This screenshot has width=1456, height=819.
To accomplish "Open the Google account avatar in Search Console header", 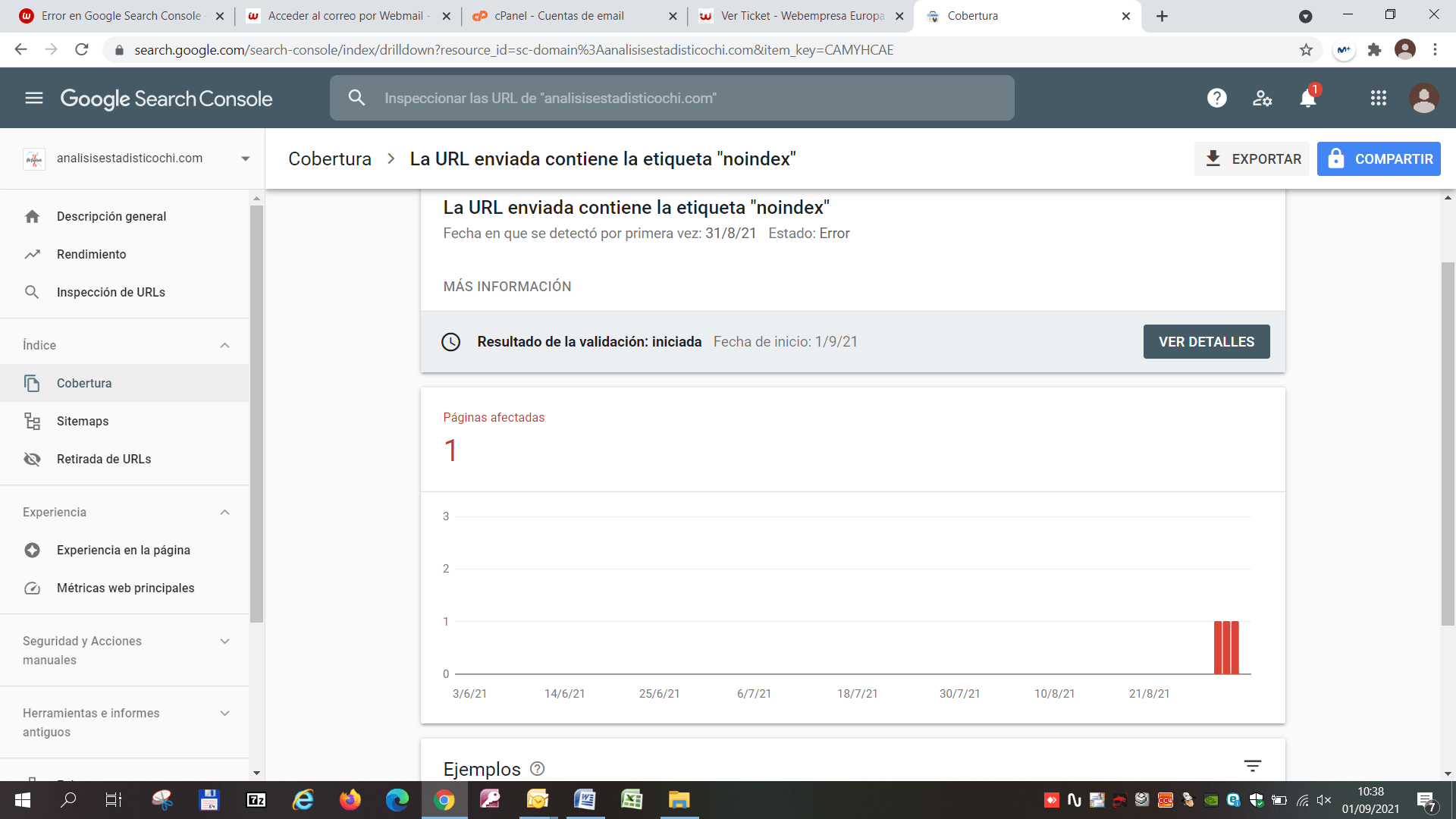I will pos(1423,98).
